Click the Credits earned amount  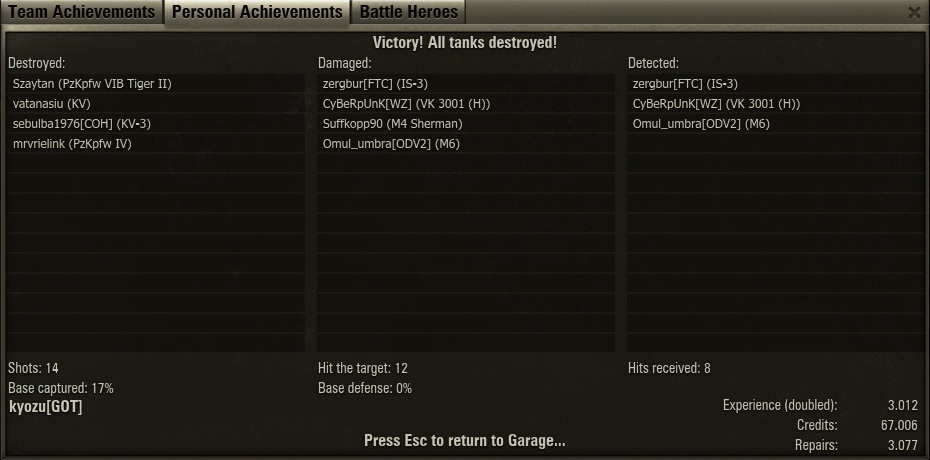900,425
